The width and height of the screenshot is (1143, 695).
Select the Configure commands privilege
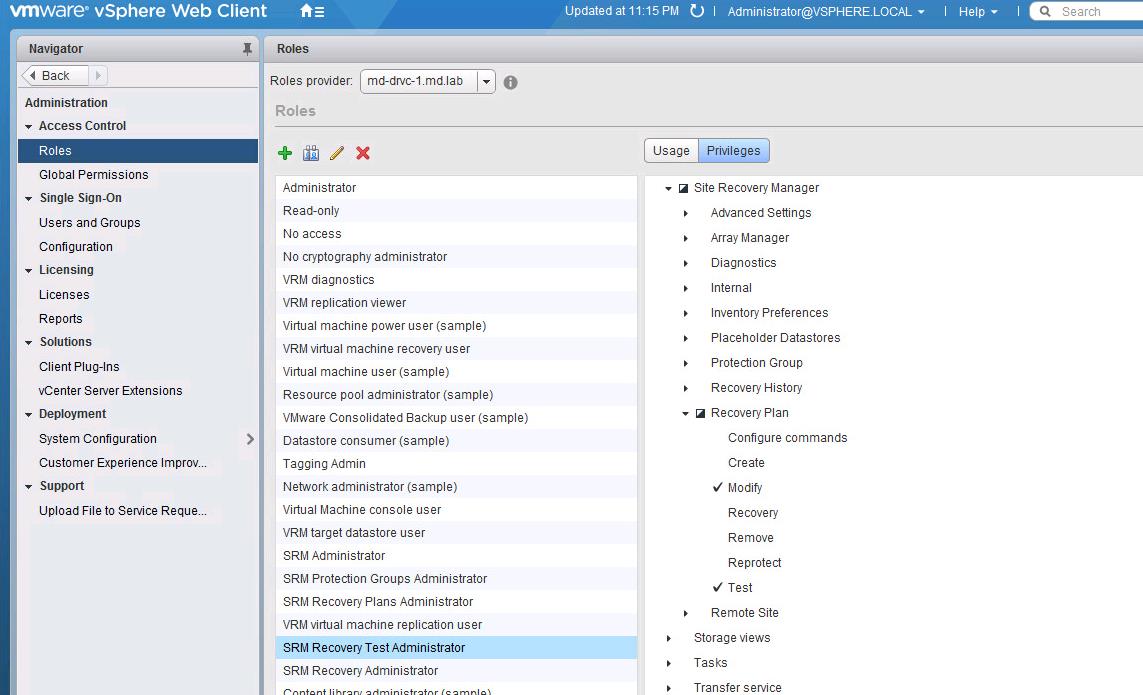(787, 438)
